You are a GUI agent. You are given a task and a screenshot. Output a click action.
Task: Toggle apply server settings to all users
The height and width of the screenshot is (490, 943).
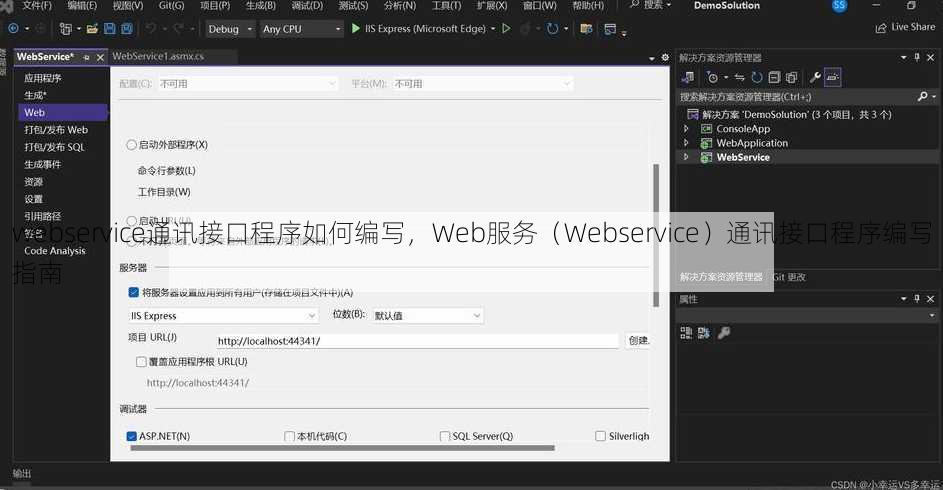point(134,292)
